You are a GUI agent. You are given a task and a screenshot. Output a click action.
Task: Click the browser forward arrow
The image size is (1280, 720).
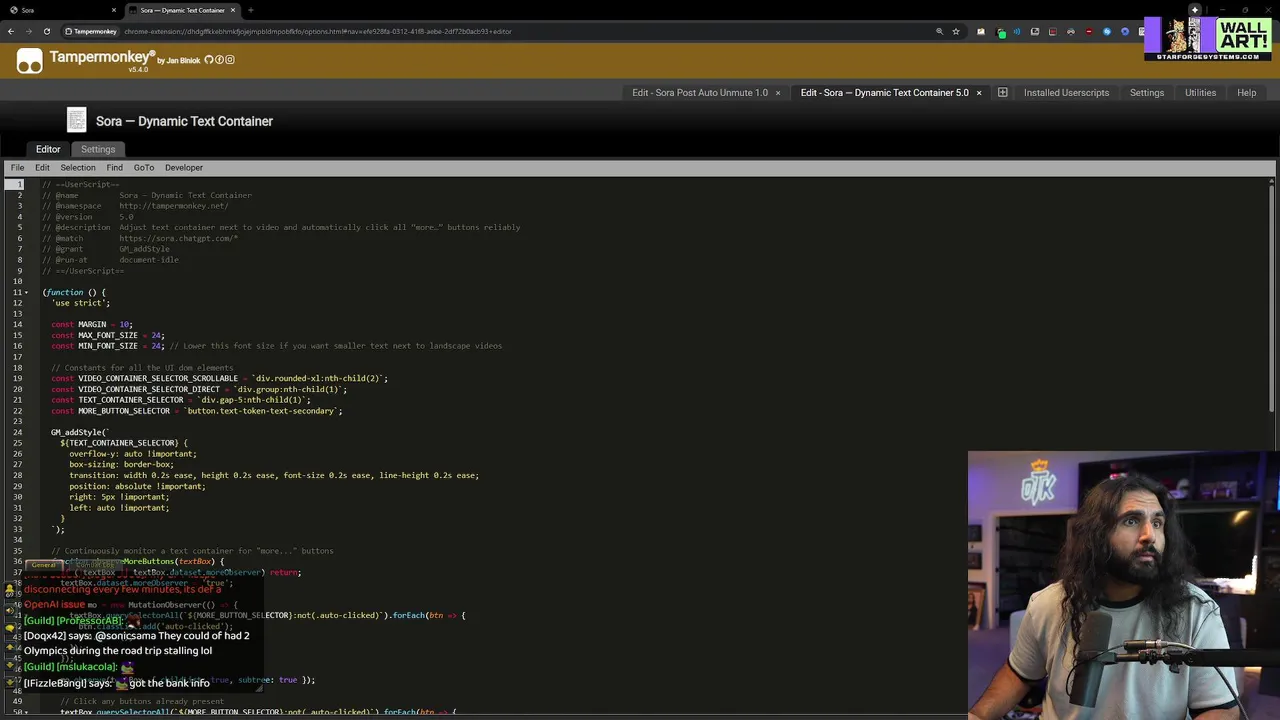tap(29, 31)
